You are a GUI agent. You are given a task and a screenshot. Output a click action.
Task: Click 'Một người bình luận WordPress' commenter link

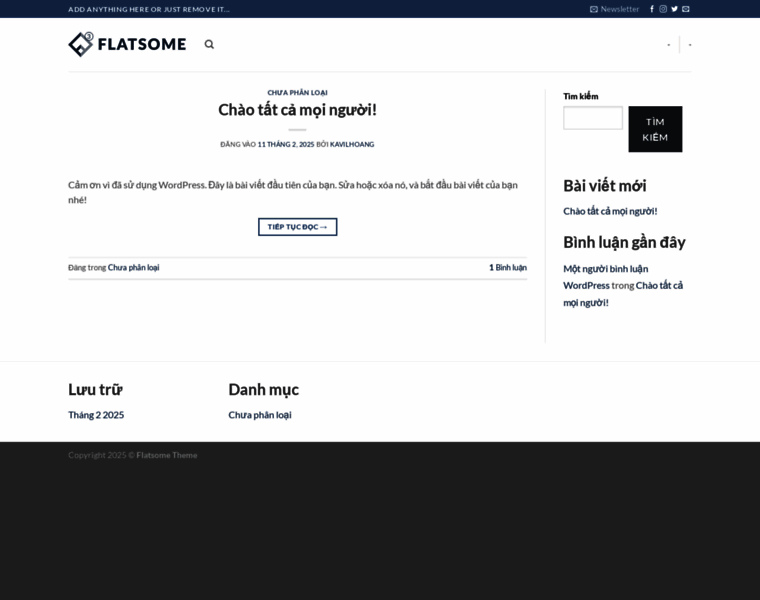click(x=605, y=276)
